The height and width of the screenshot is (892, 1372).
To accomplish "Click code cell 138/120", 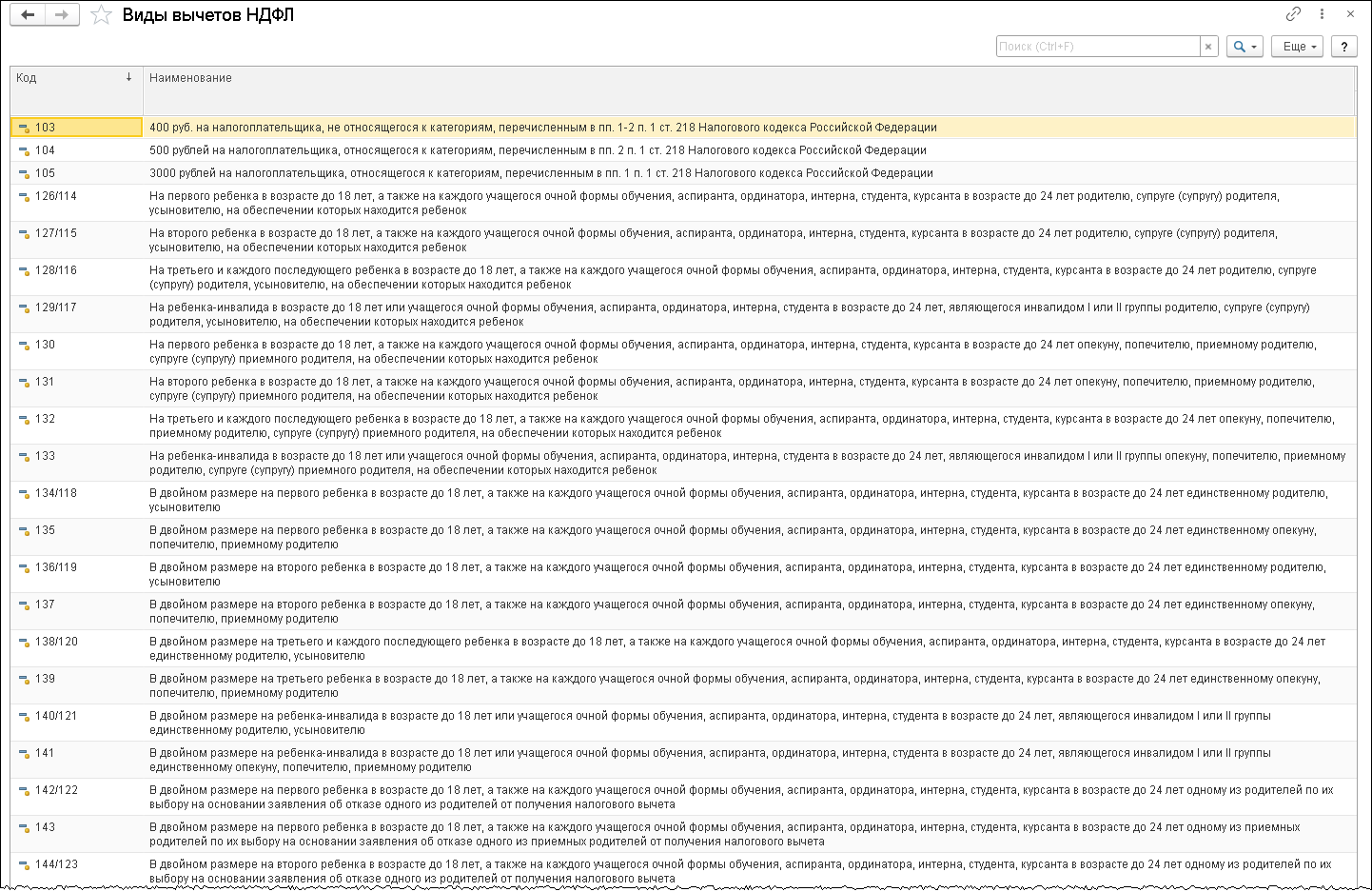I will tap(77, 648).
